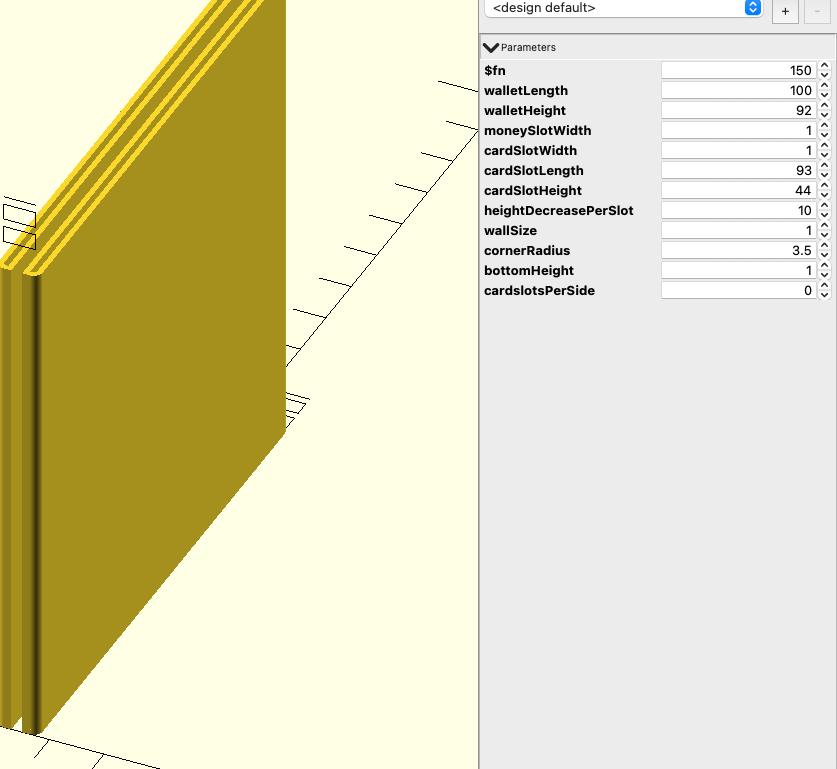Viewport: 837px width, 769px height.
Task: Edit the walletHeight value field
Action: [739, 110]
